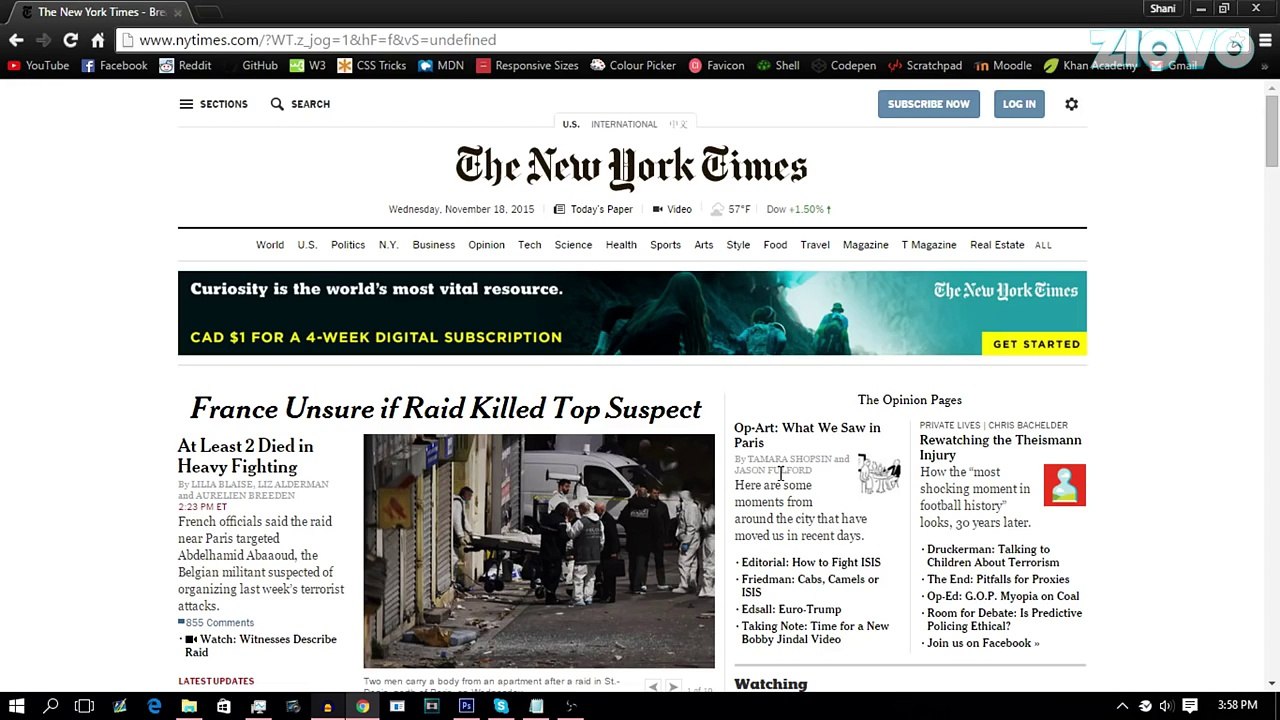The width and height of the screenshot is (1280, 720).
Task: Click the page vertical scrollbar thumb
Action: (1272, 130)
